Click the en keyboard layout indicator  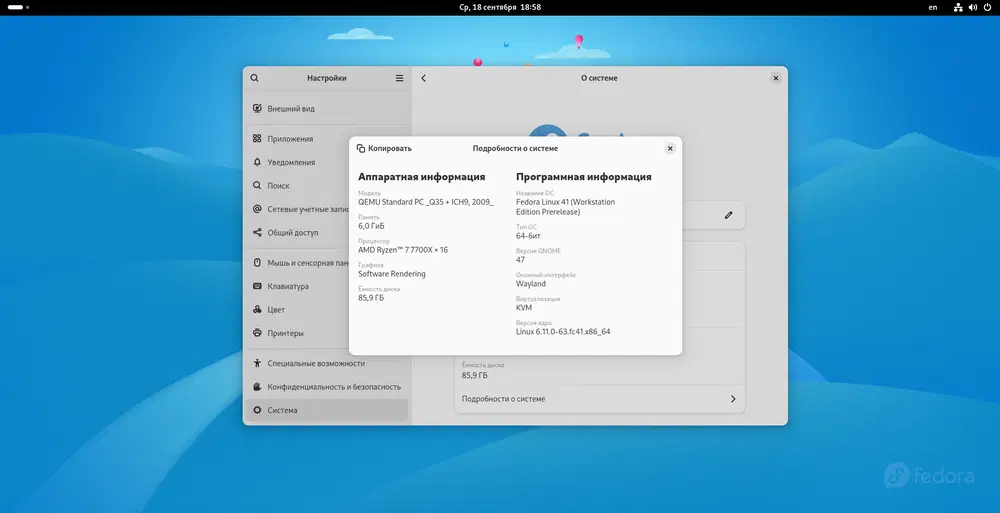[x=933, y=7]
